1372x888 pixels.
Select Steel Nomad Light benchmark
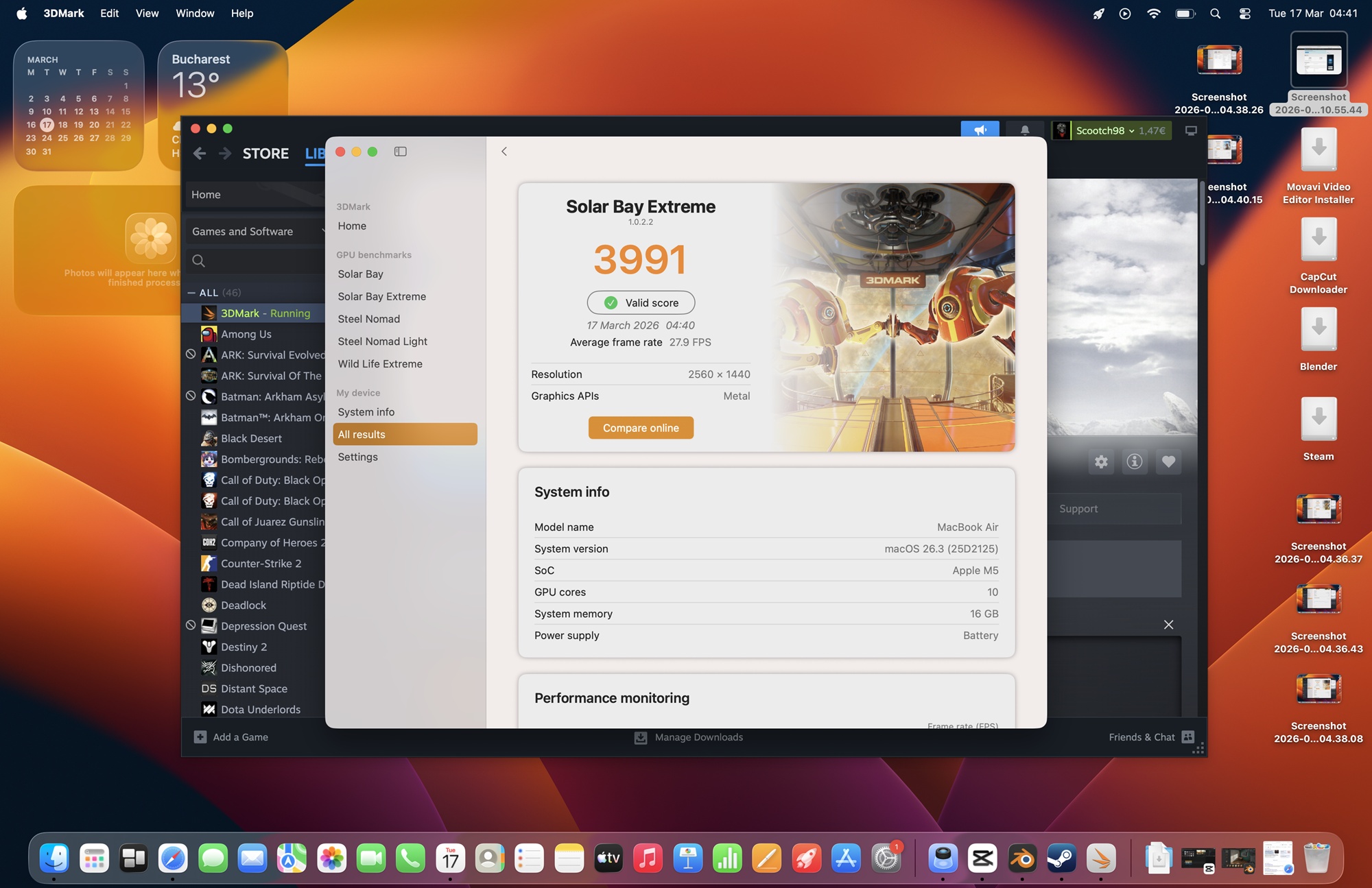pyautogui.click(x=382, y=341)
